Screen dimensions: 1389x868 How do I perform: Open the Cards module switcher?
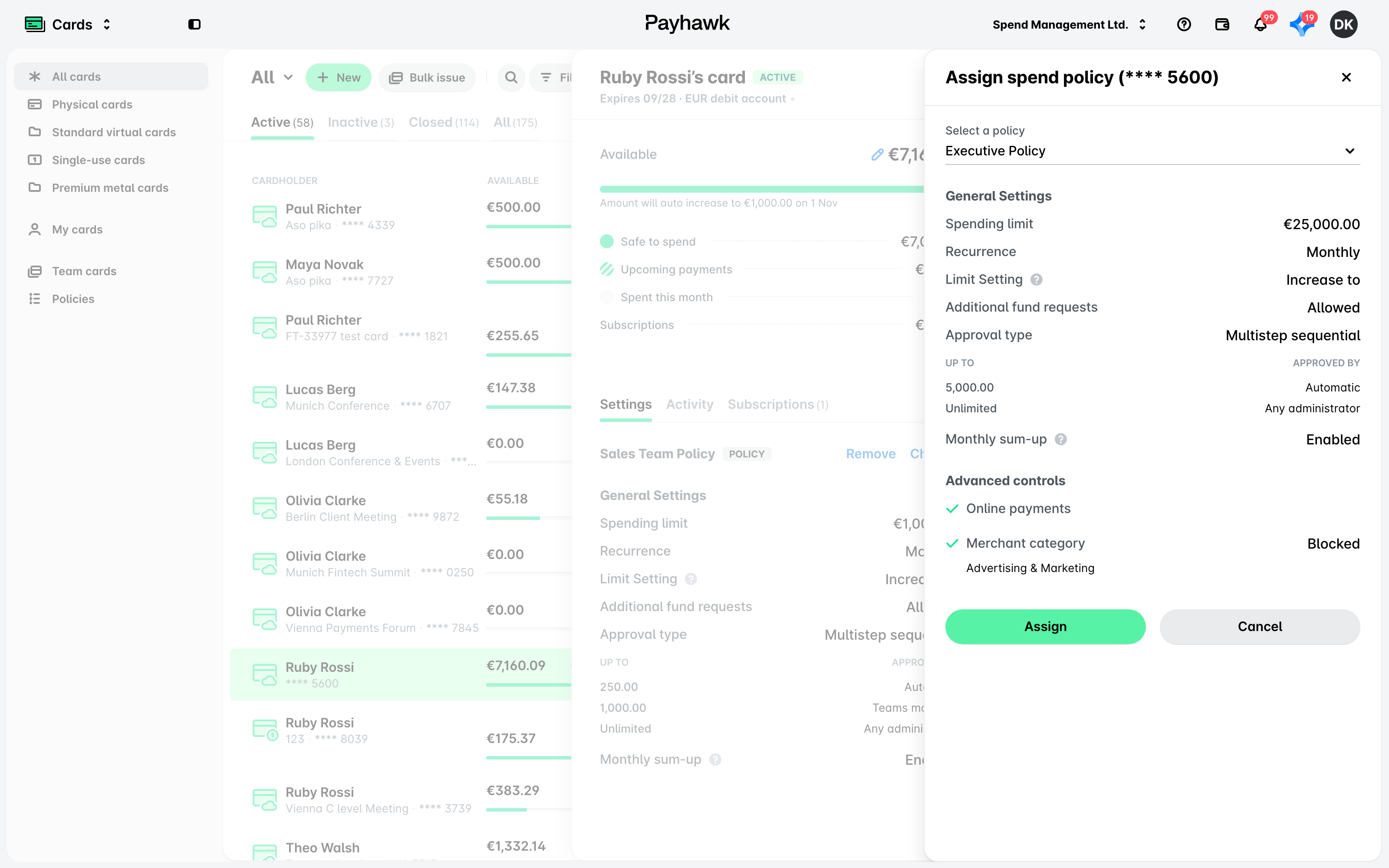click(x=68, y=24)
